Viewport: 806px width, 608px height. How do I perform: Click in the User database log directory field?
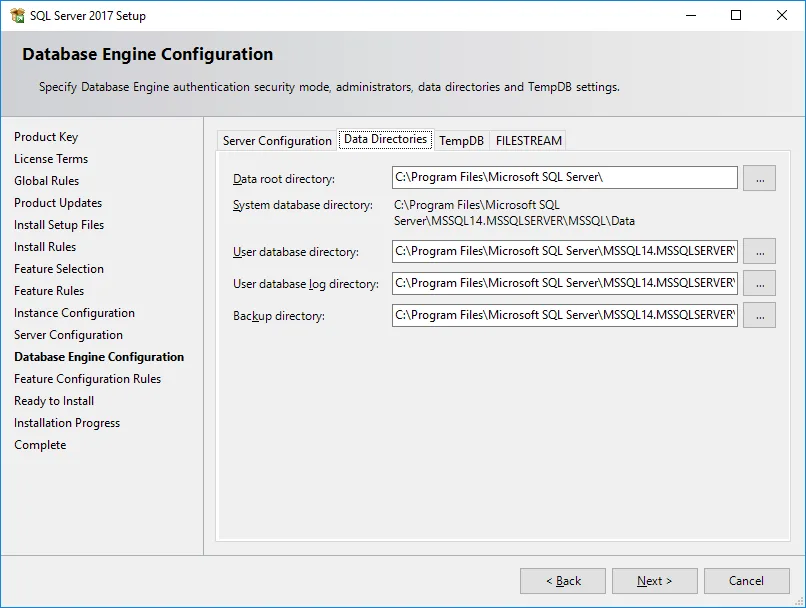[x=564, y=283]
